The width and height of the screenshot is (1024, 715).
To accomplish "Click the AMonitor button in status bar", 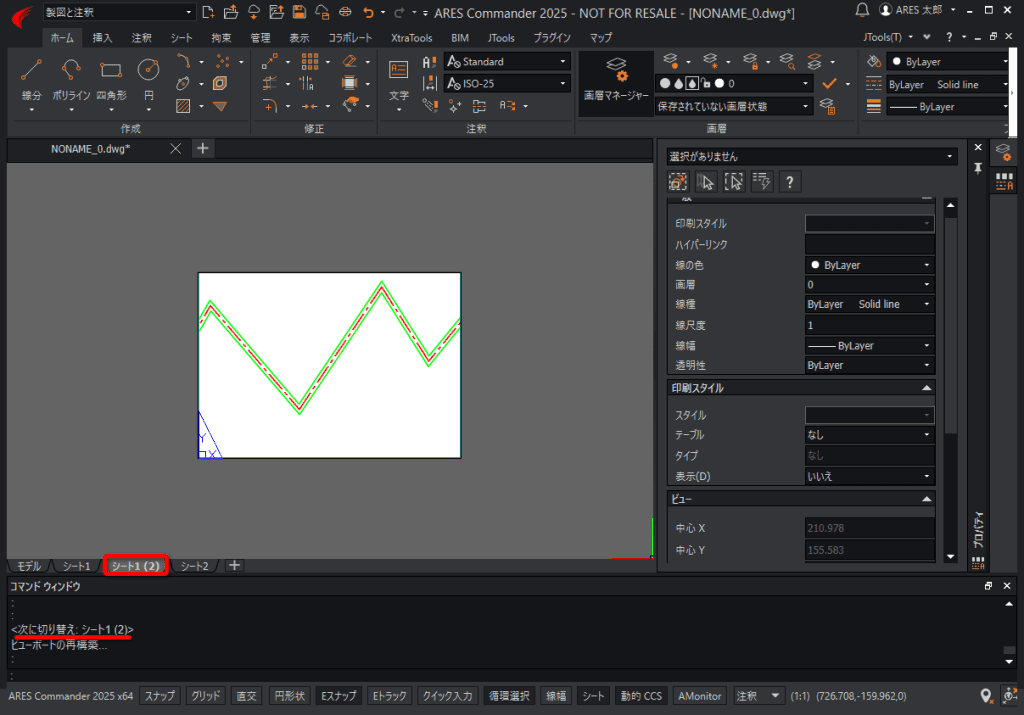I will (700, 696).
